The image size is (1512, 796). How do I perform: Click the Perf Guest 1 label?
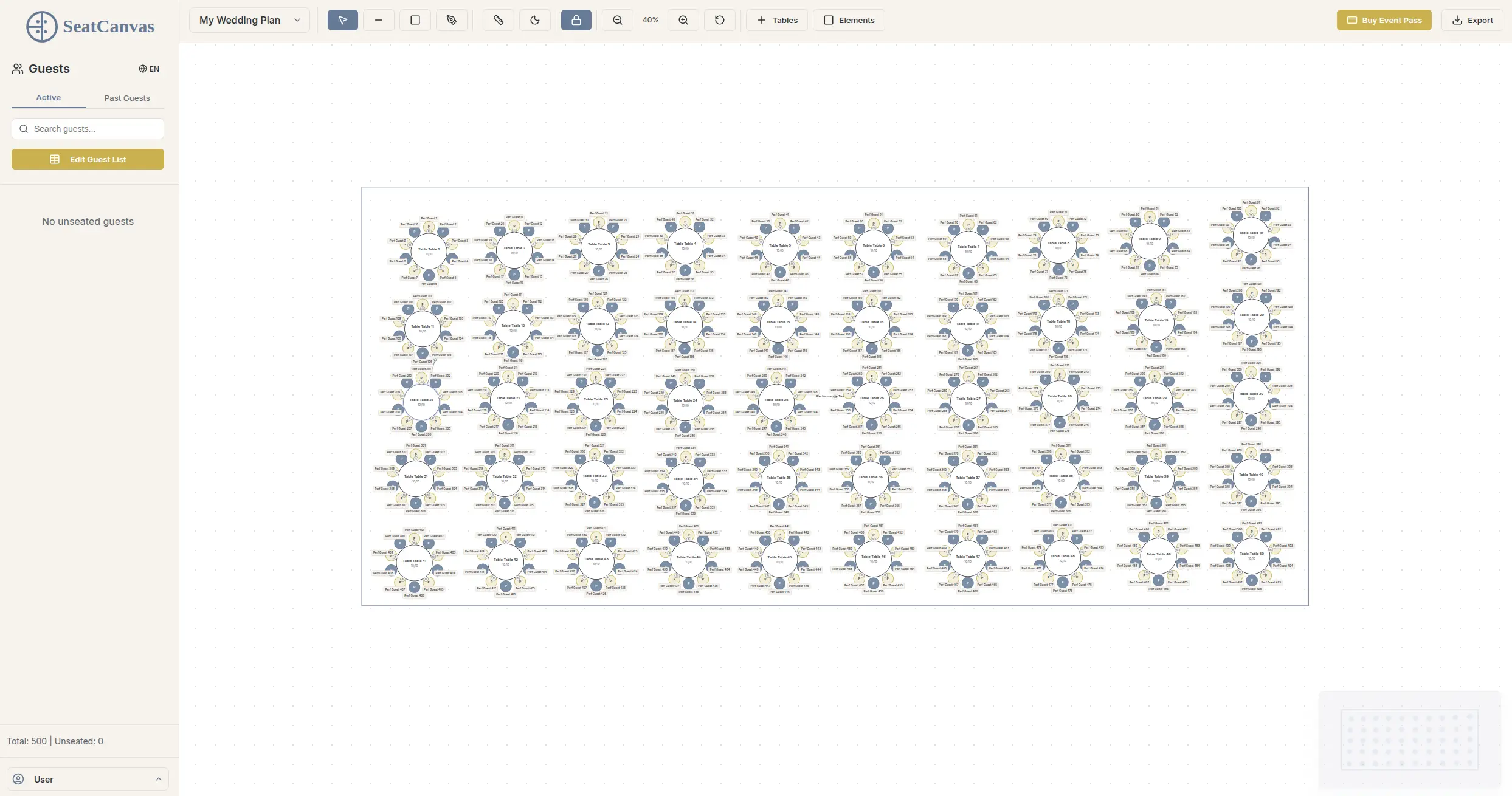click(429, 218)
